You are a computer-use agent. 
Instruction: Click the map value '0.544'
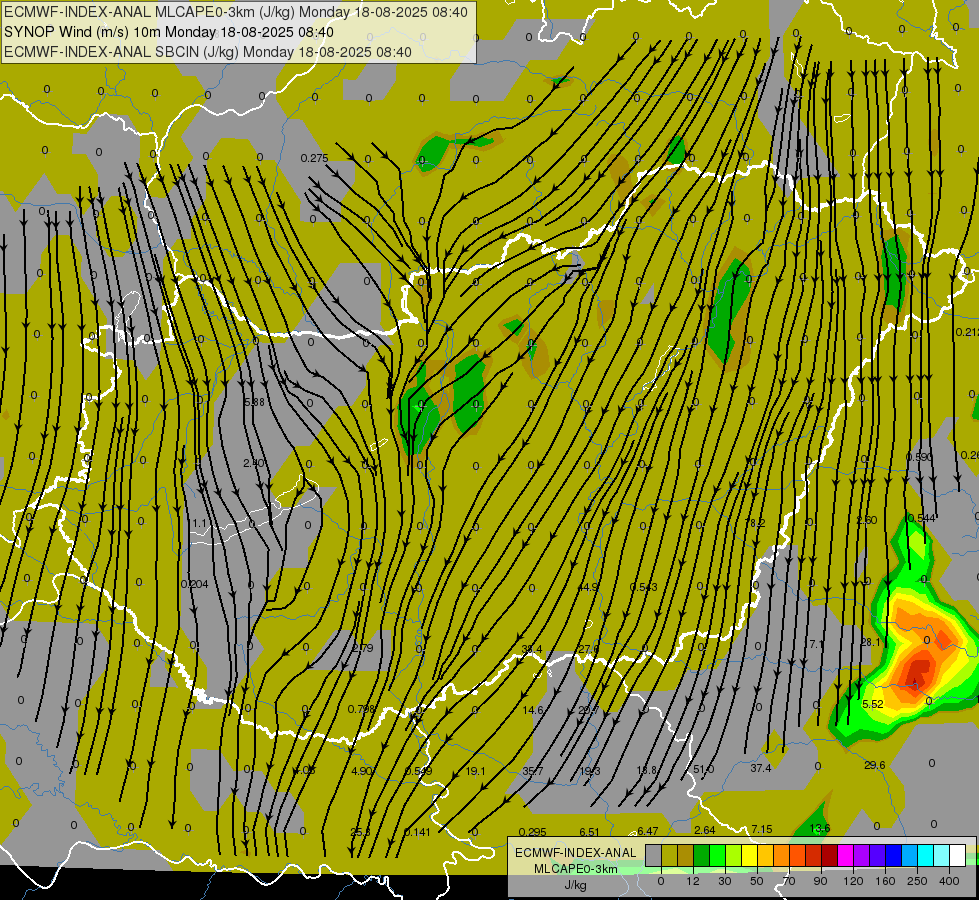click(922, 518)
